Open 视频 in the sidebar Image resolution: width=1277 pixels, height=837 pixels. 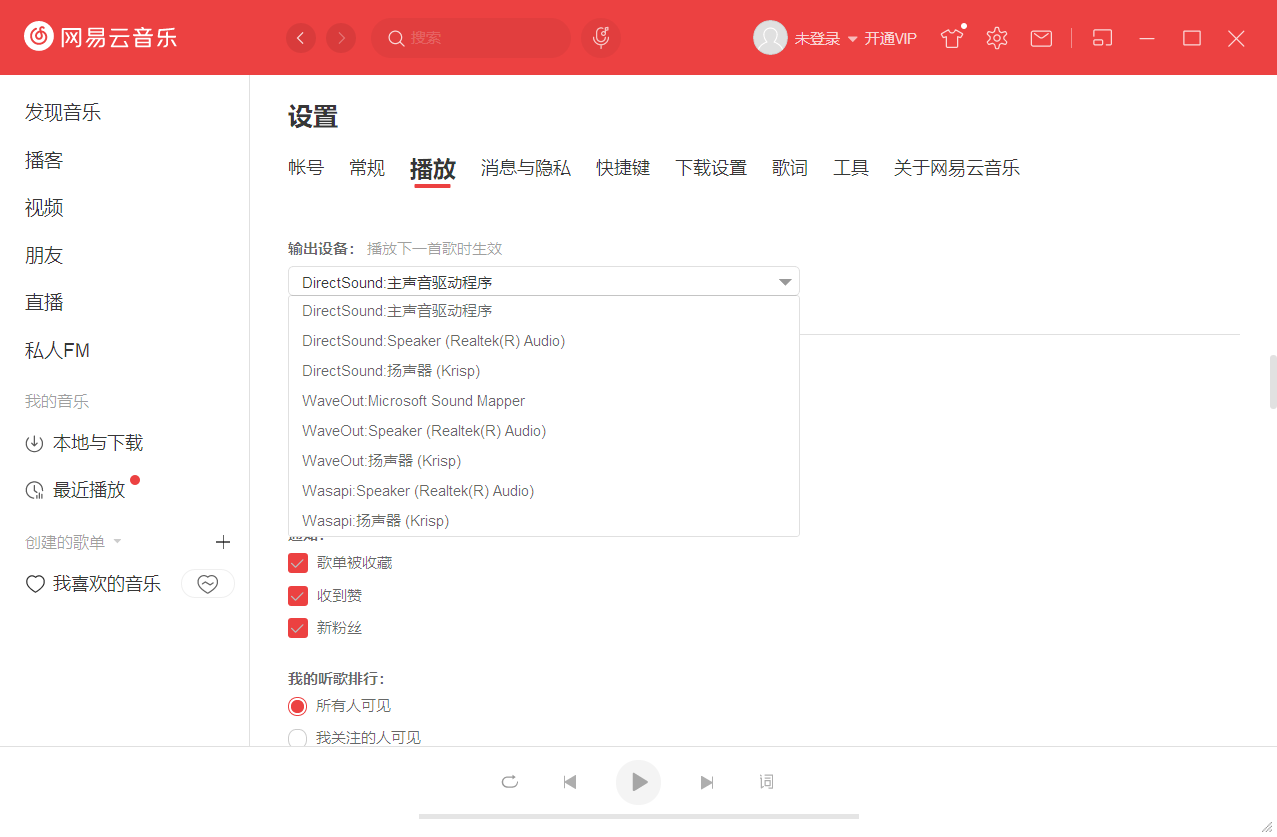(44, 208)
